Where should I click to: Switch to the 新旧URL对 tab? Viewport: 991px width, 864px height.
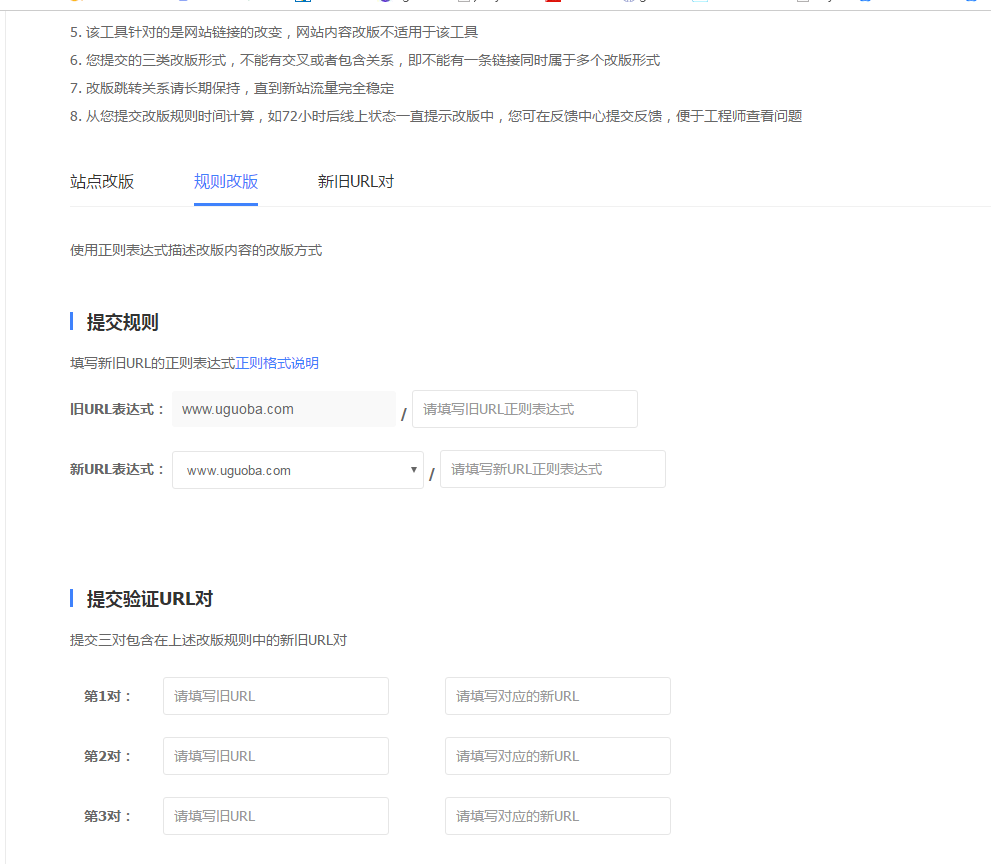355,182
